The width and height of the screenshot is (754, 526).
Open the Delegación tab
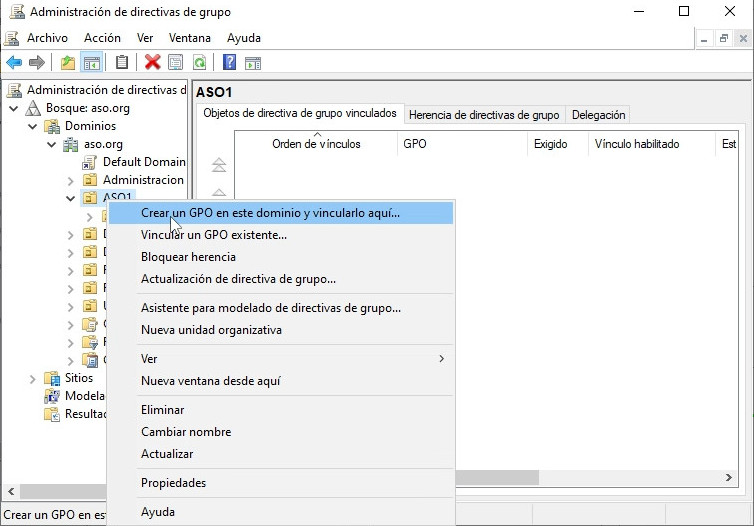(x=599, y=115)
